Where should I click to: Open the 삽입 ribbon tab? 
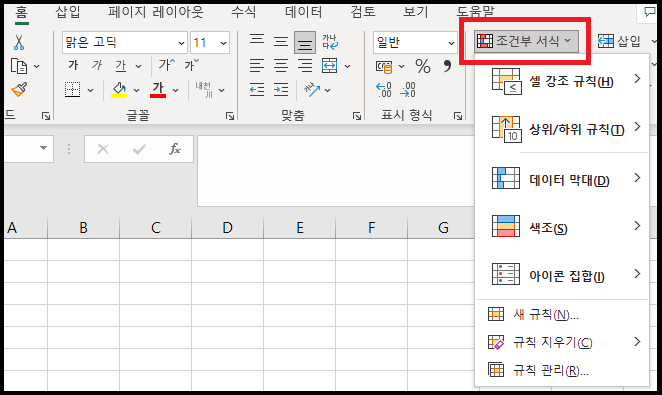point(68,11)
